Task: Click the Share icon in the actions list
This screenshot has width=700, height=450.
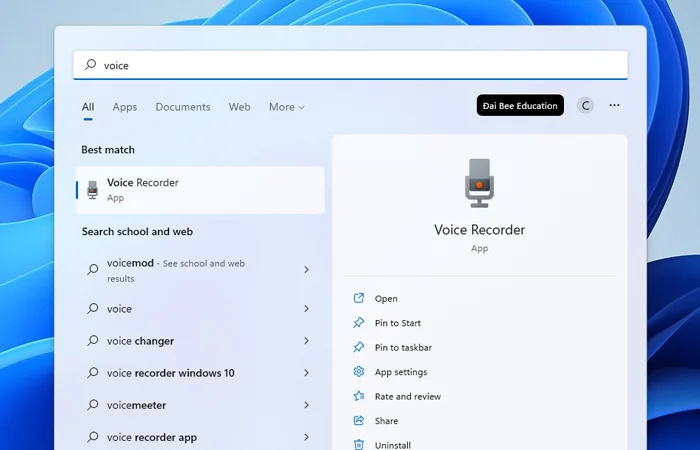Action: 359,421
